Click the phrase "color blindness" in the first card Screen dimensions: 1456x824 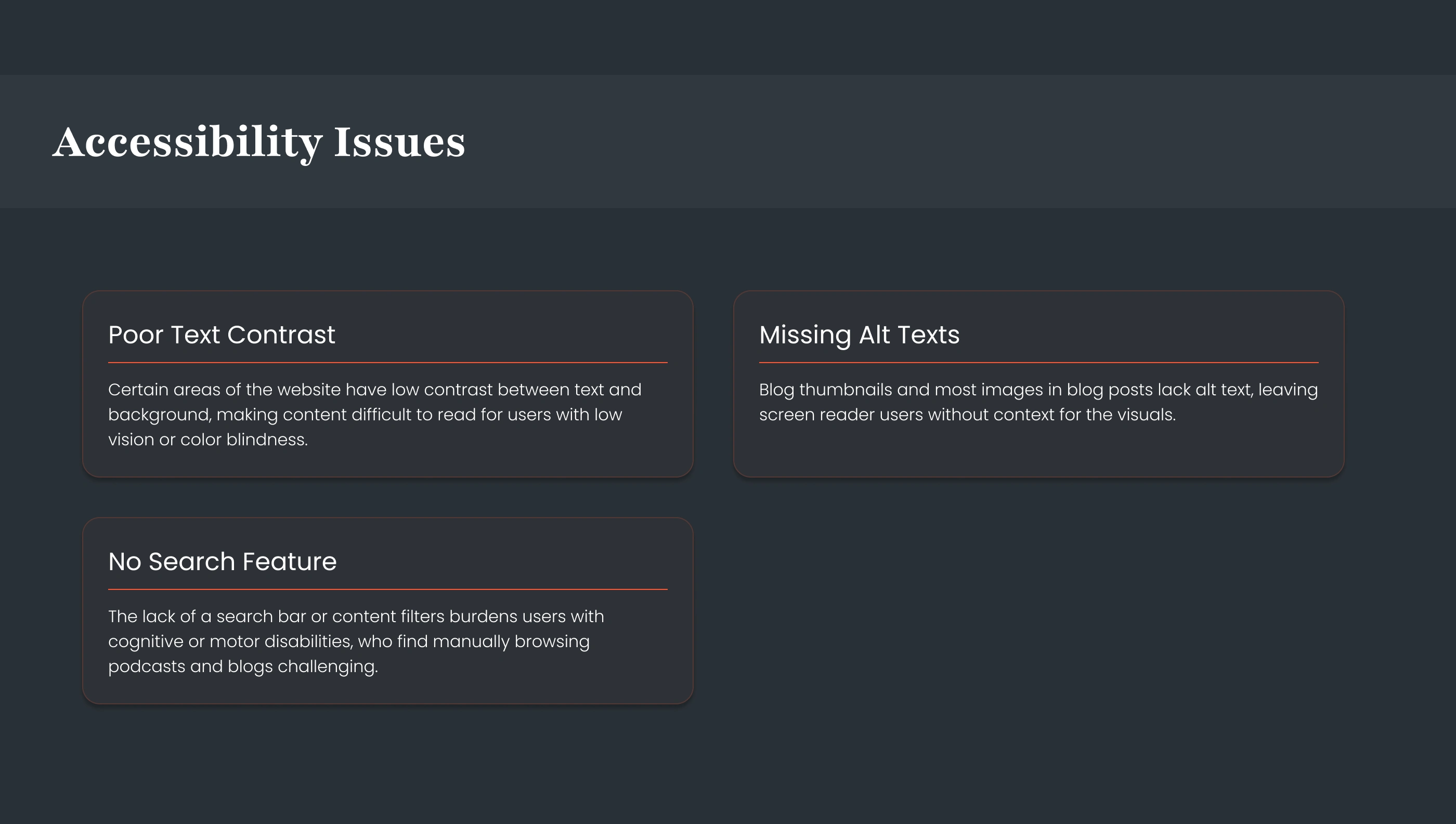[x=243, y=440]
